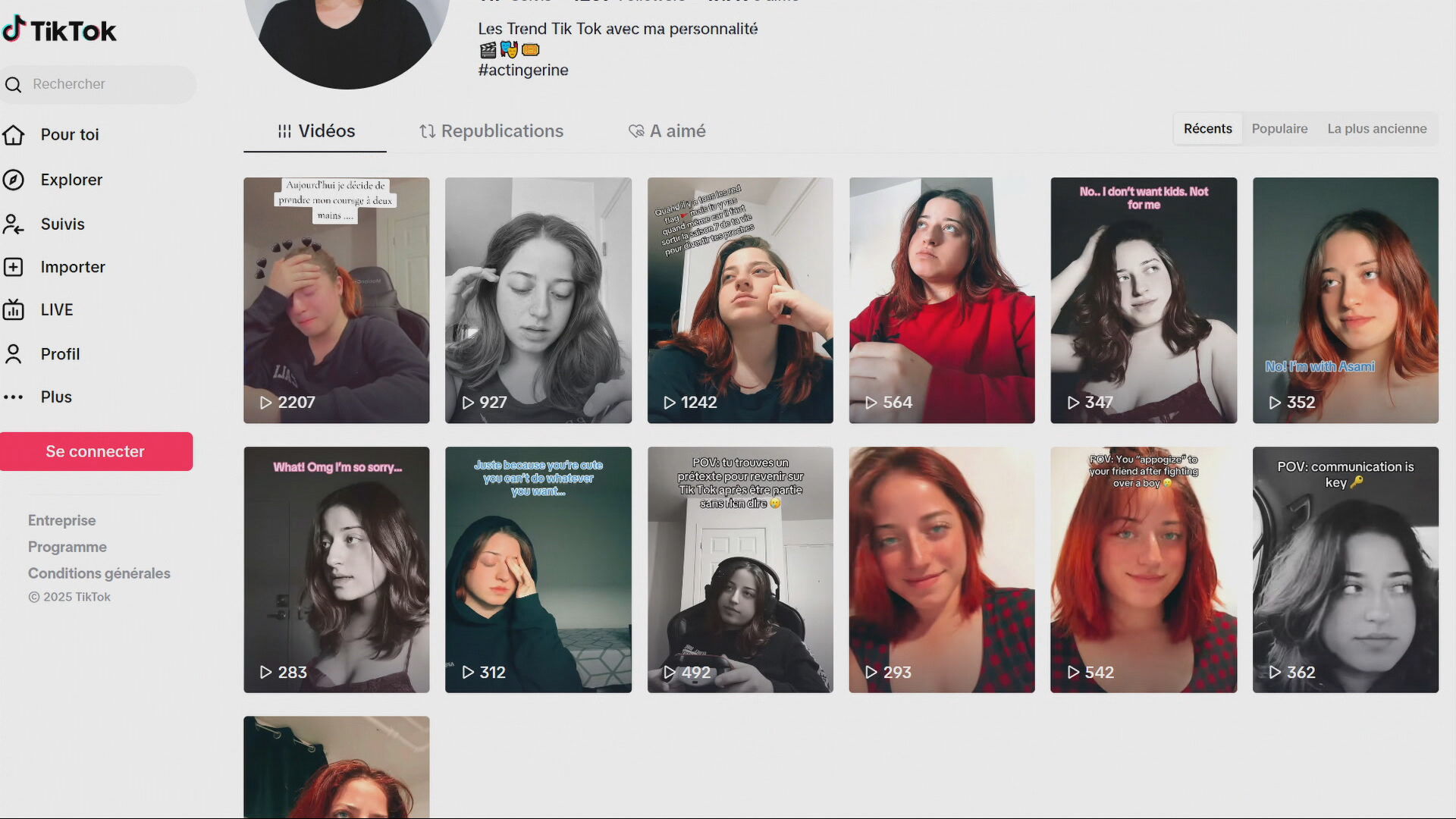Click the A aimé heart icon
This screenshot has height=819, width=1456.
click(636, 131)
